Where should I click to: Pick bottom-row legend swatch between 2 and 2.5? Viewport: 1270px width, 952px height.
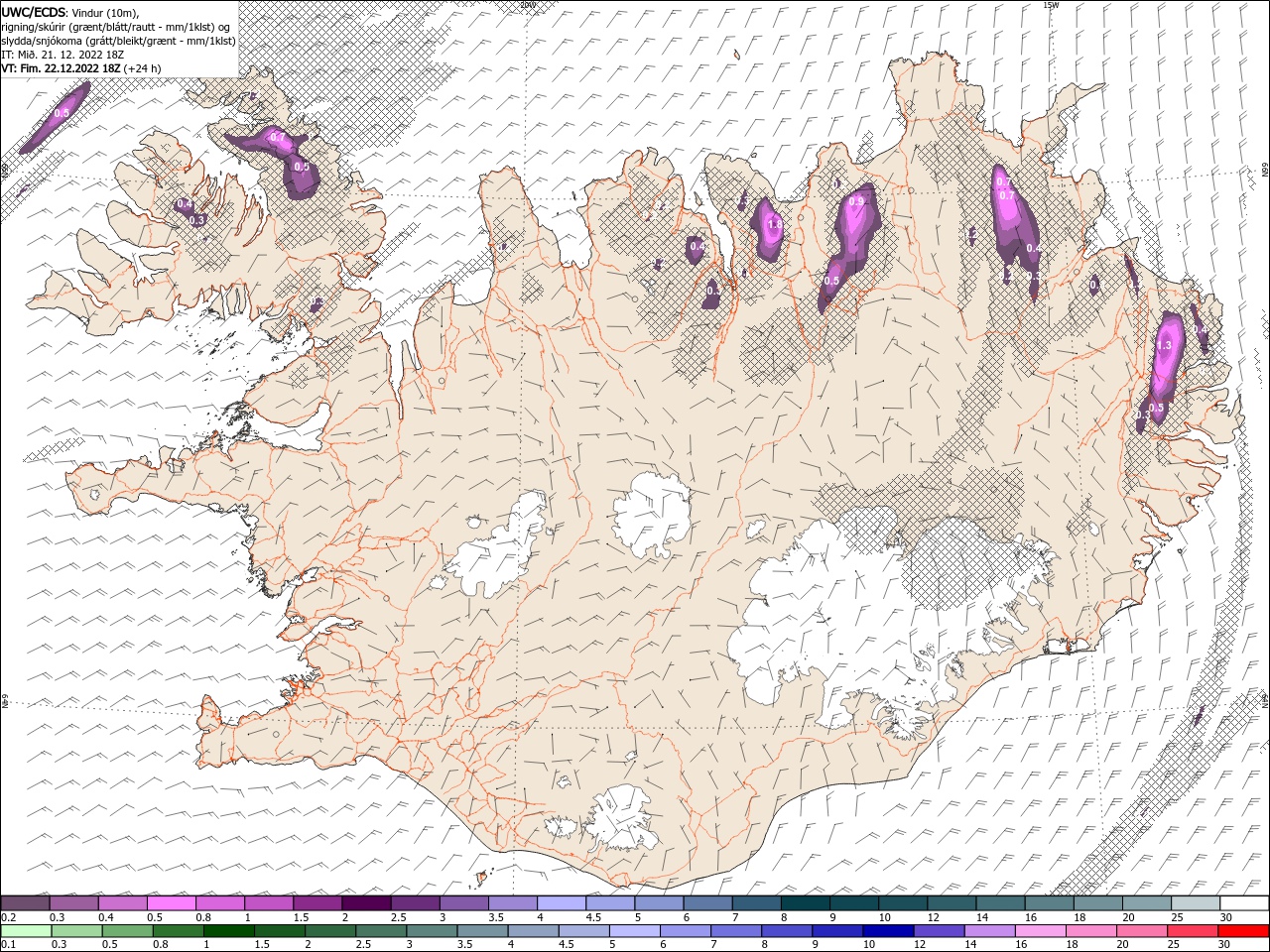coord(330,931)
